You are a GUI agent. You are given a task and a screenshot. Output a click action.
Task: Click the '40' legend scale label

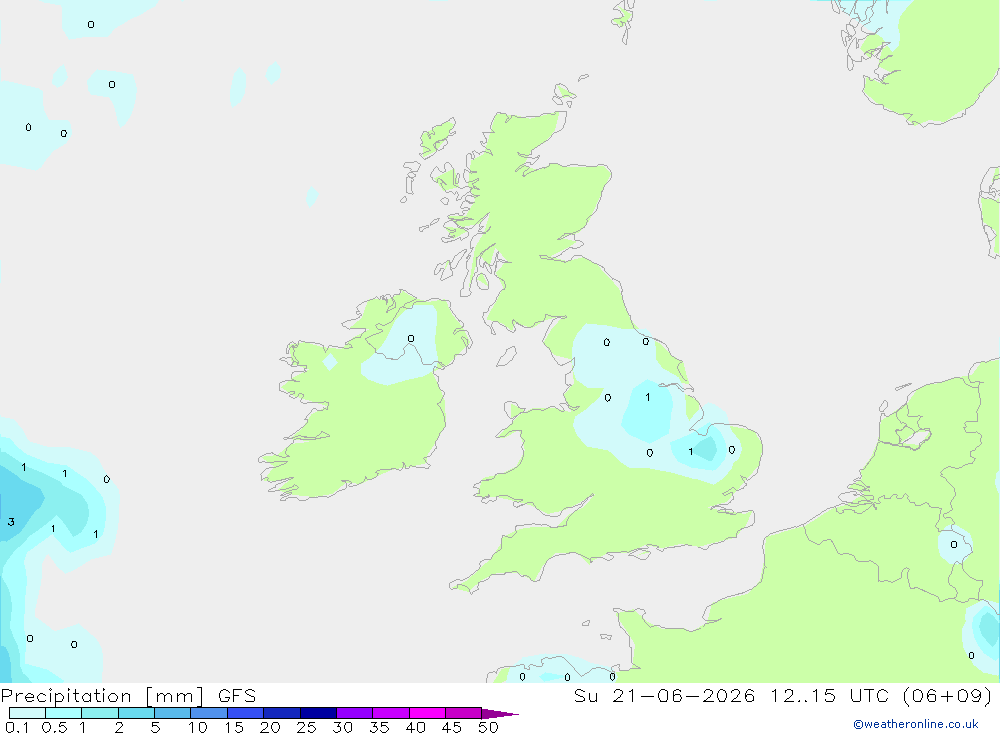coord(415,727)
